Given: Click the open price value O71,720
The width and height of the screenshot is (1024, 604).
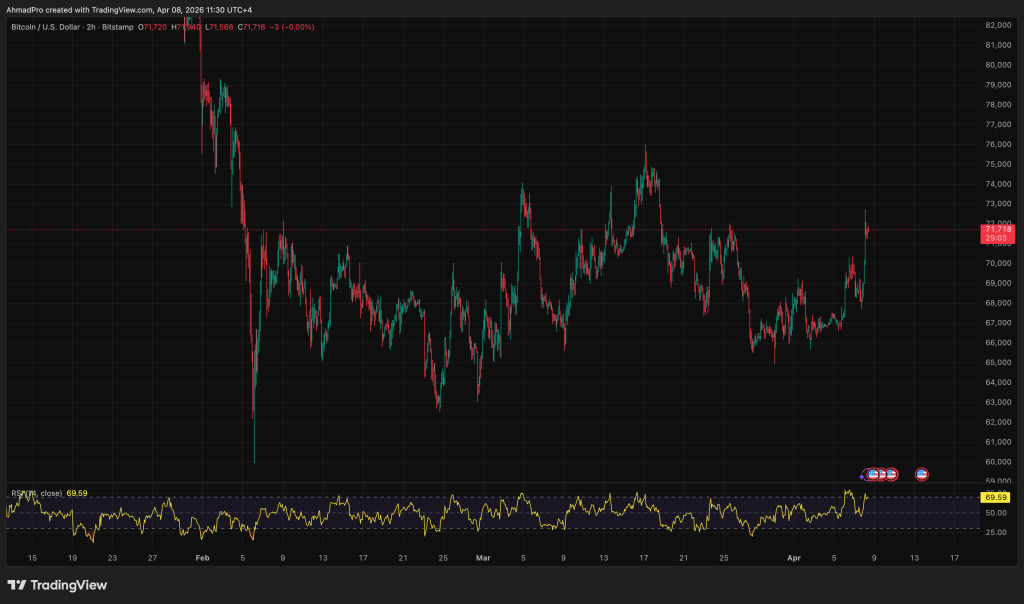Looking at the screenshot, I should [153, 27].
